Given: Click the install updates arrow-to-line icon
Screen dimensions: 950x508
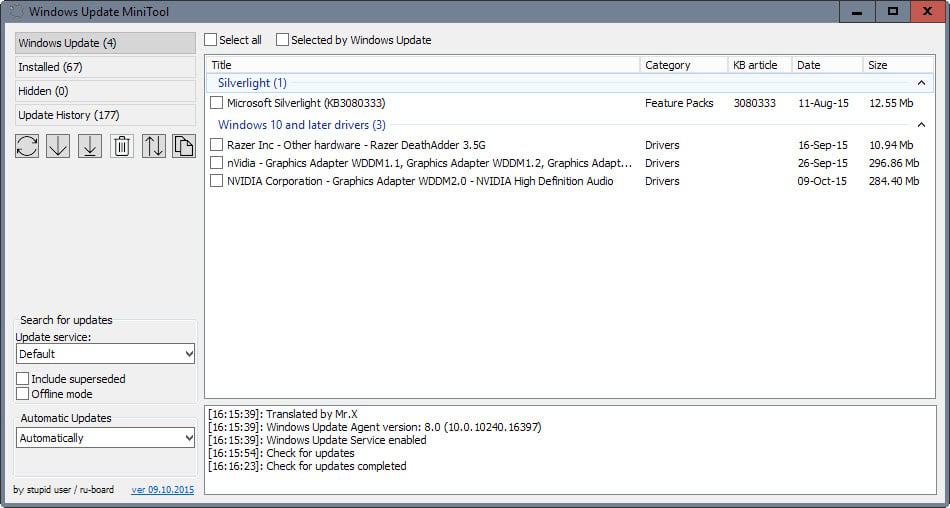Looking at the screenshot, I should 90,146.
